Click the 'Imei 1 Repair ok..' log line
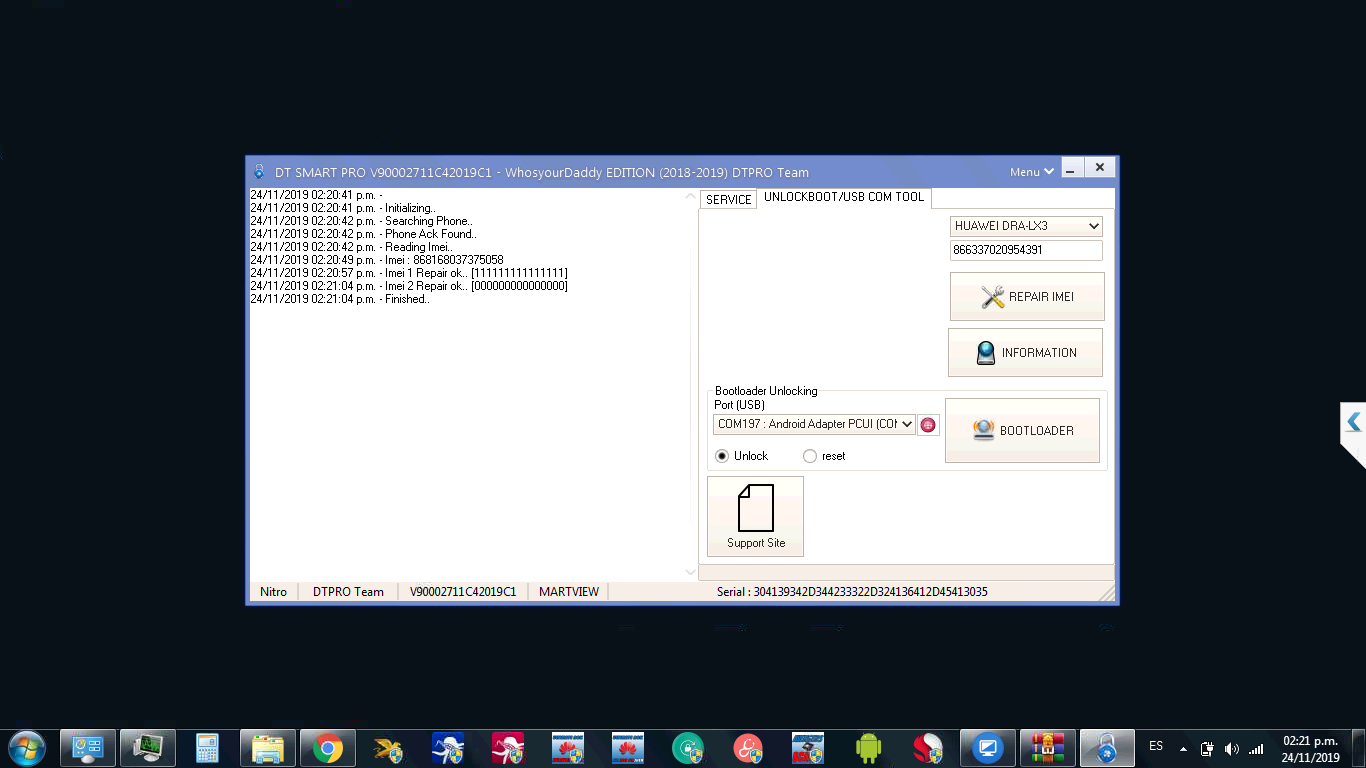The width and height of the screenshot is (1366, 768). pyautogui.click(x=409, y=273)
